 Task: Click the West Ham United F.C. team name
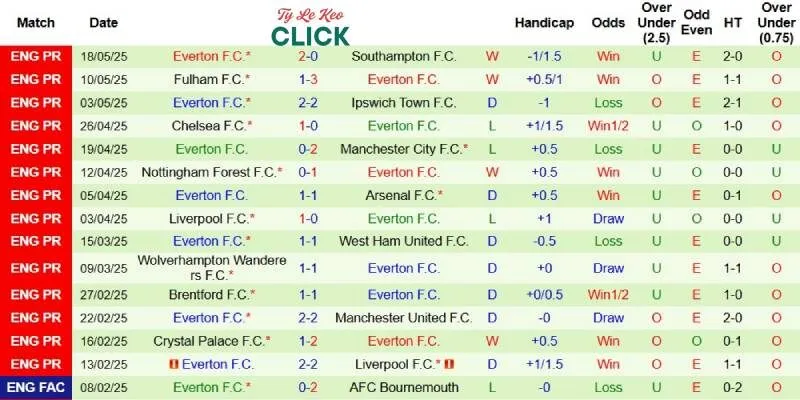point(404,241)
